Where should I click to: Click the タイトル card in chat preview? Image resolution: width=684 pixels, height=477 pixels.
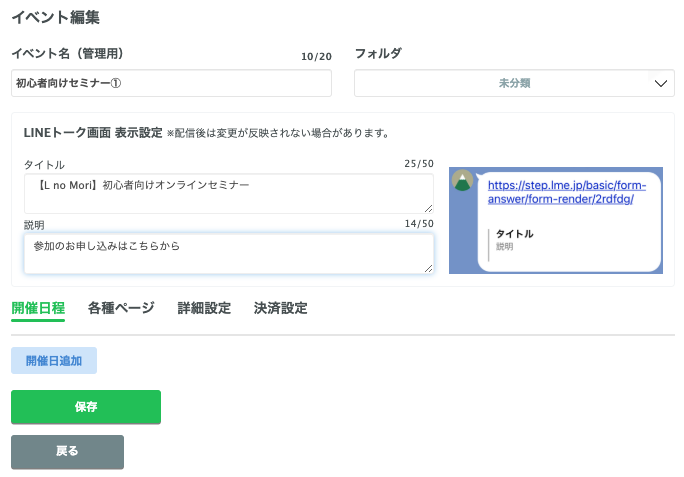pos(515,239)
